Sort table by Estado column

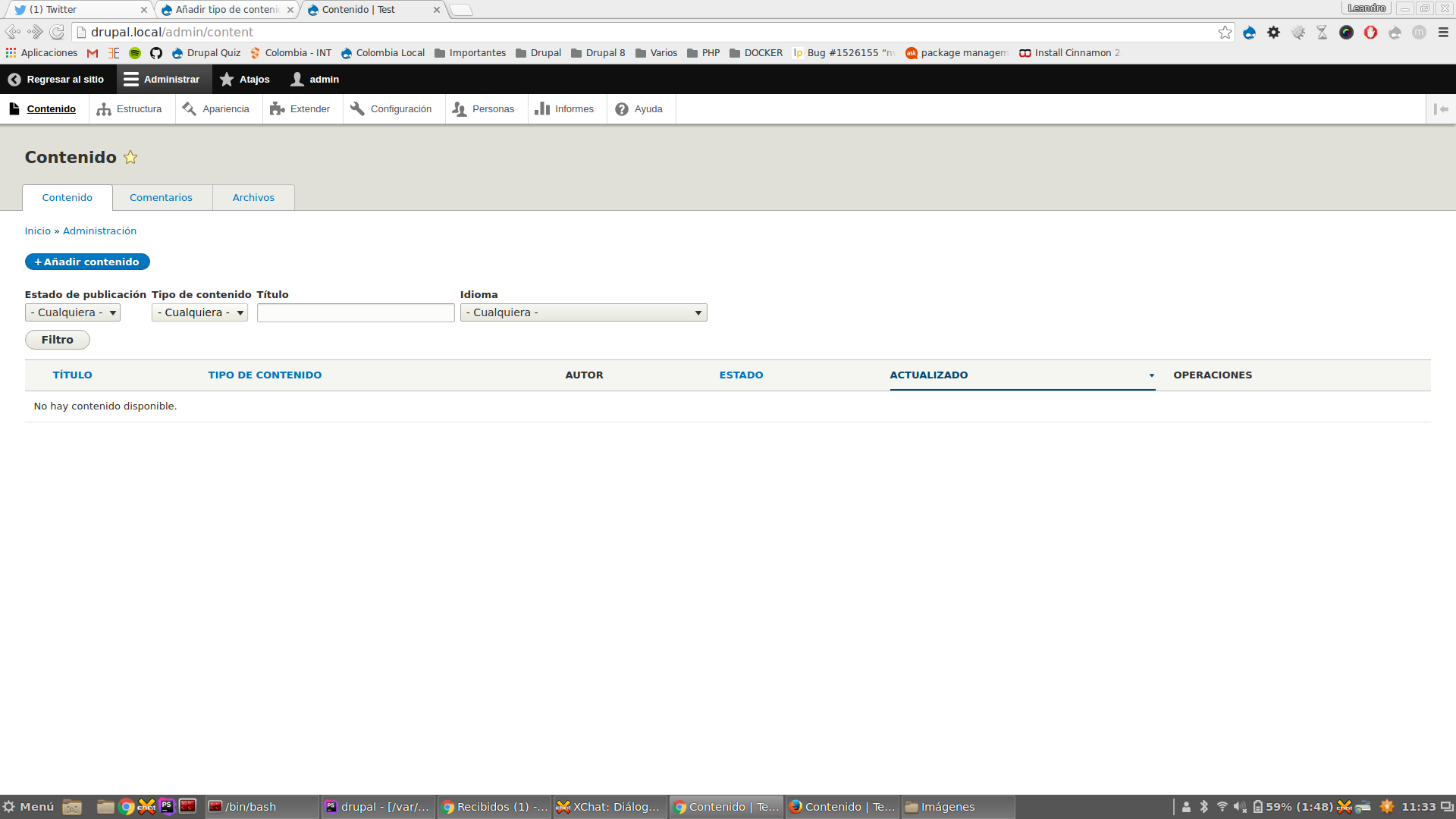741,375
